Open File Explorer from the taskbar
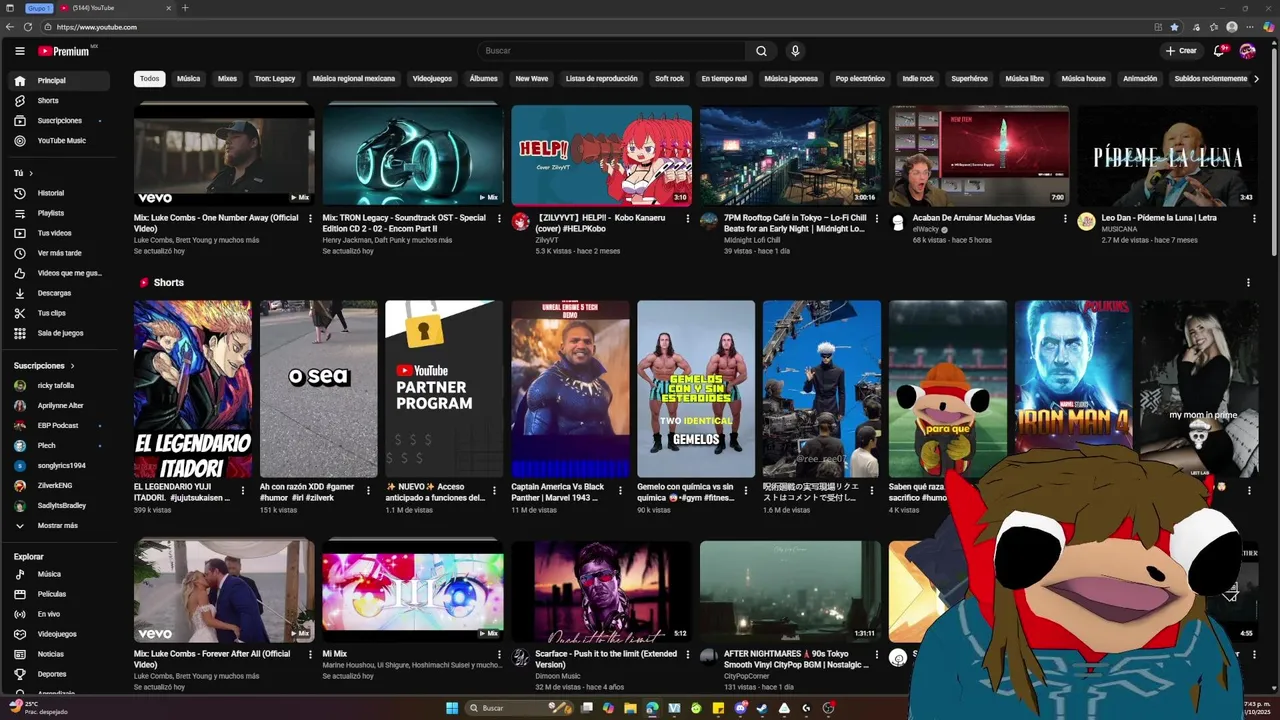The height and width of the screenshot is (720, 1280). click(630, 708)
